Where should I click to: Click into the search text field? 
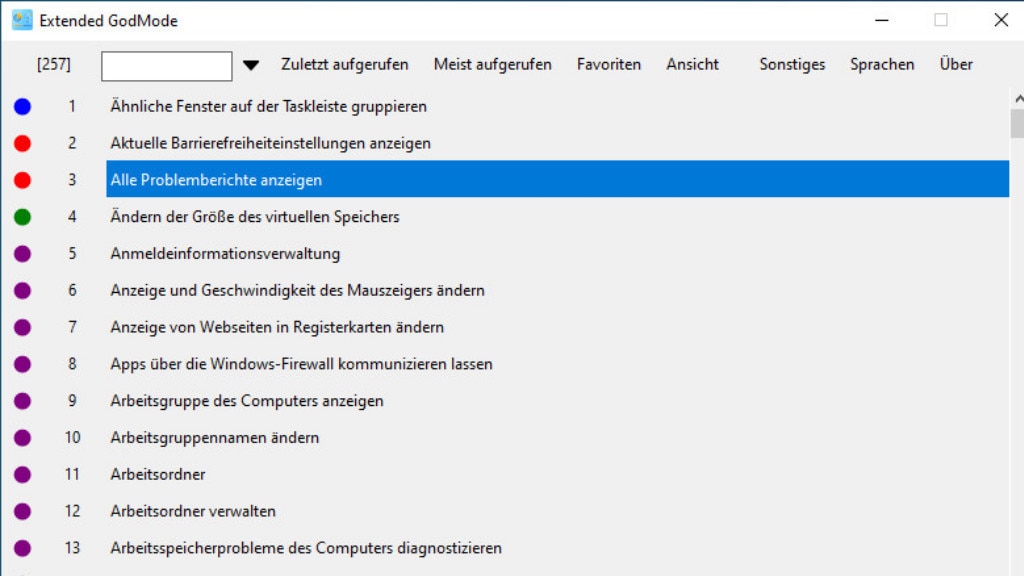coord(167,66)
